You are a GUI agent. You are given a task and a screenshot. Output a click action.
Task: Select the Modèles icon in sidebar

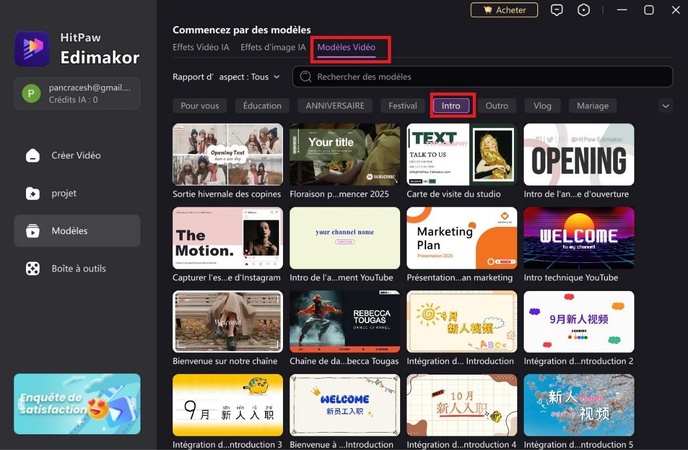pyautogui.click(x=32, y=231)
